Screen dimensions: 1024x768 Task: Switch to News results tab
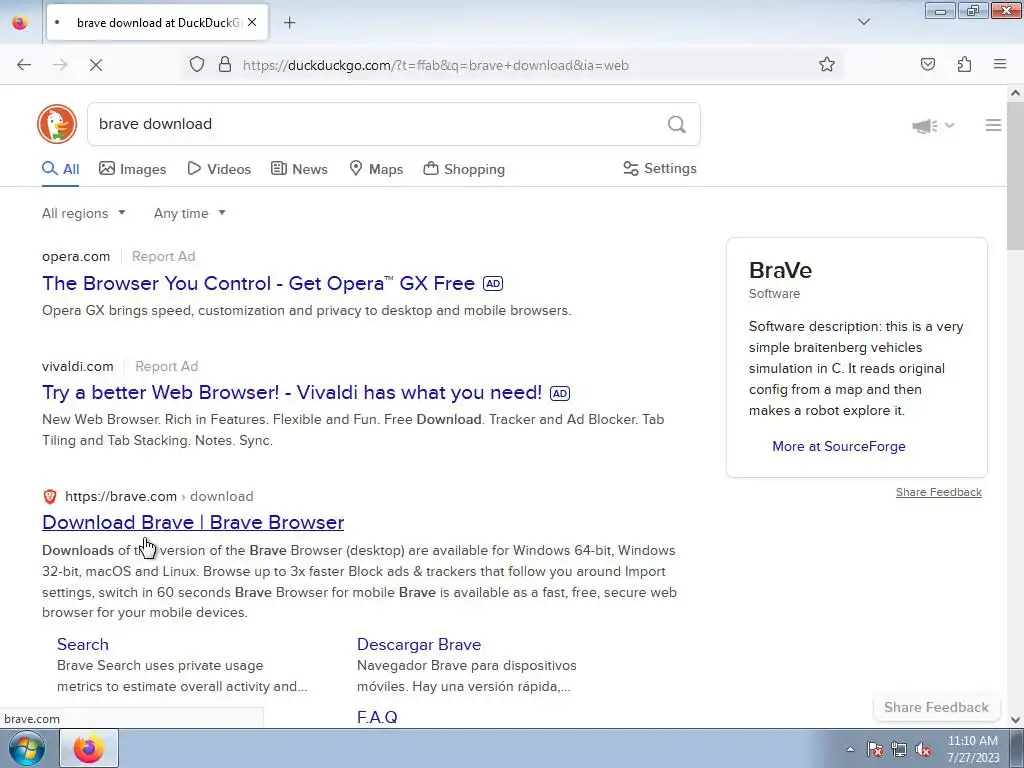(299, 169)
